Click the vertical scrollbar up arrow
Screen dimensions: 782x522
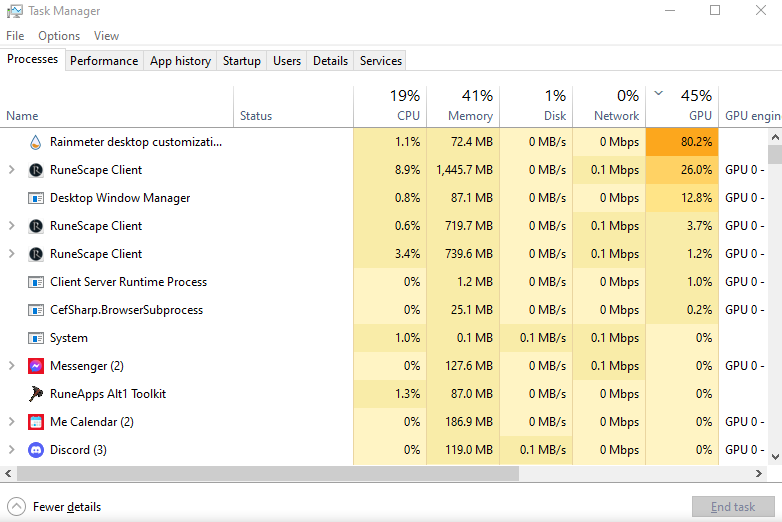tap(775, 137)
